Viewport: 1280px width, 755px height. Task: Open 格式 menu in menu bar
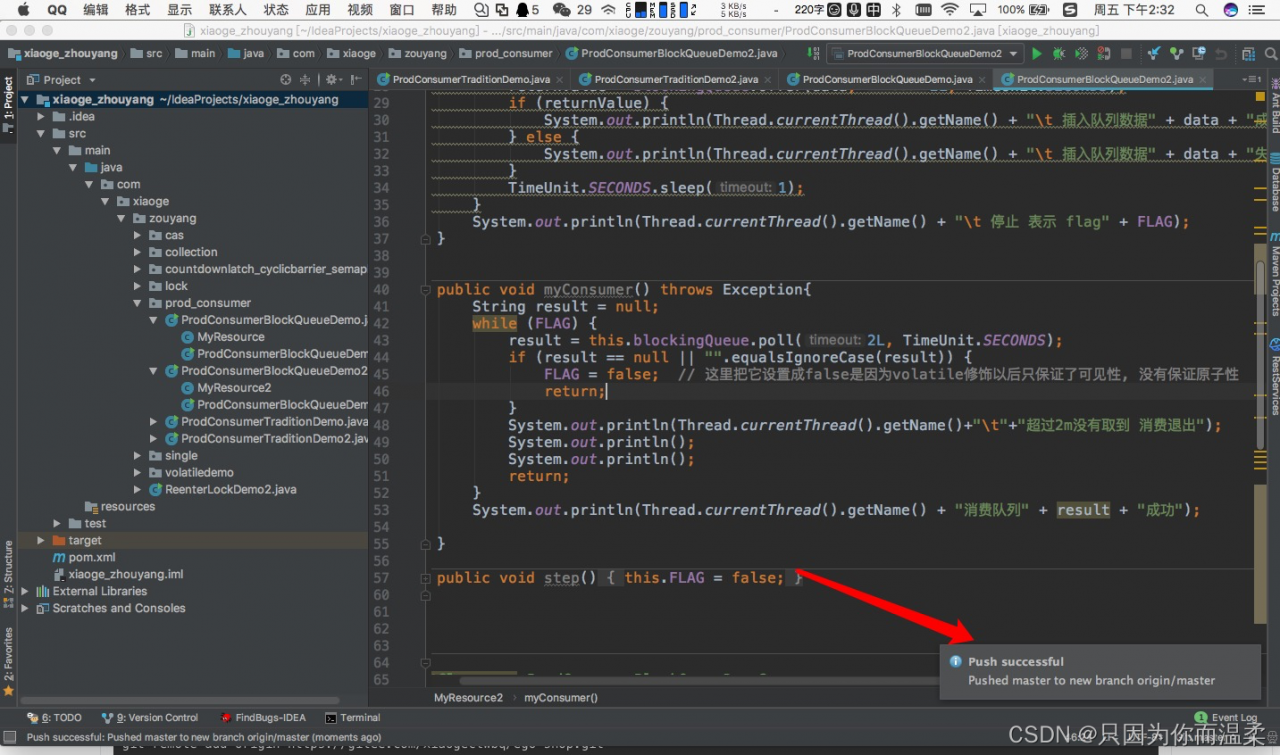click(137, 10)
